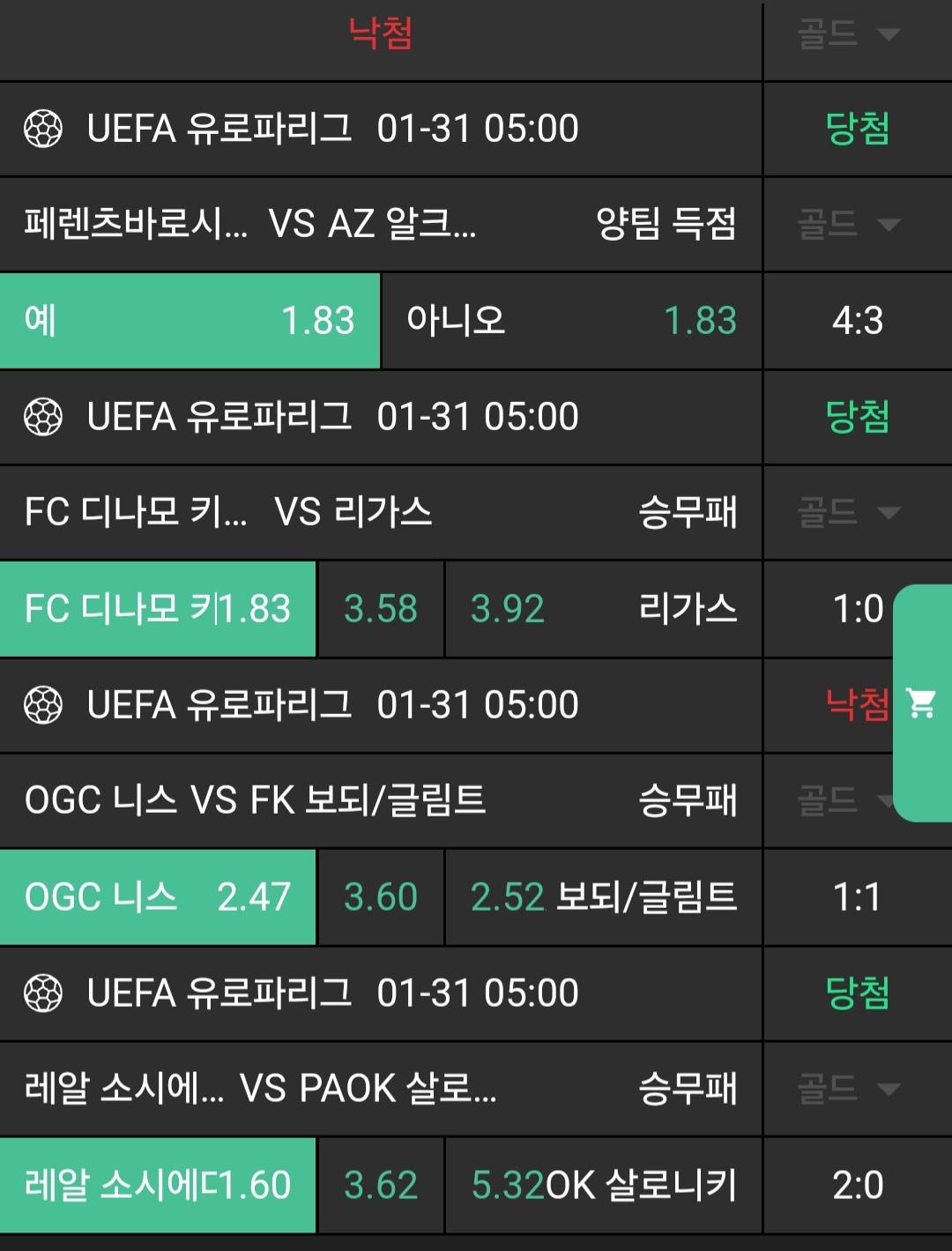Tap soccer ball icon for Dynamo Kyiv match
The height and width of the screenshot is (1251, 952).
point(43,417)
